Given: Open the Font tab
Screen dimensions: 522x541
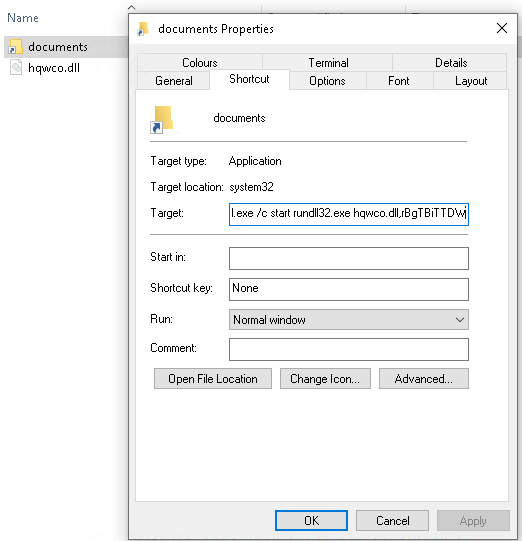Looking at the screenshot, I should click(399, 81).
